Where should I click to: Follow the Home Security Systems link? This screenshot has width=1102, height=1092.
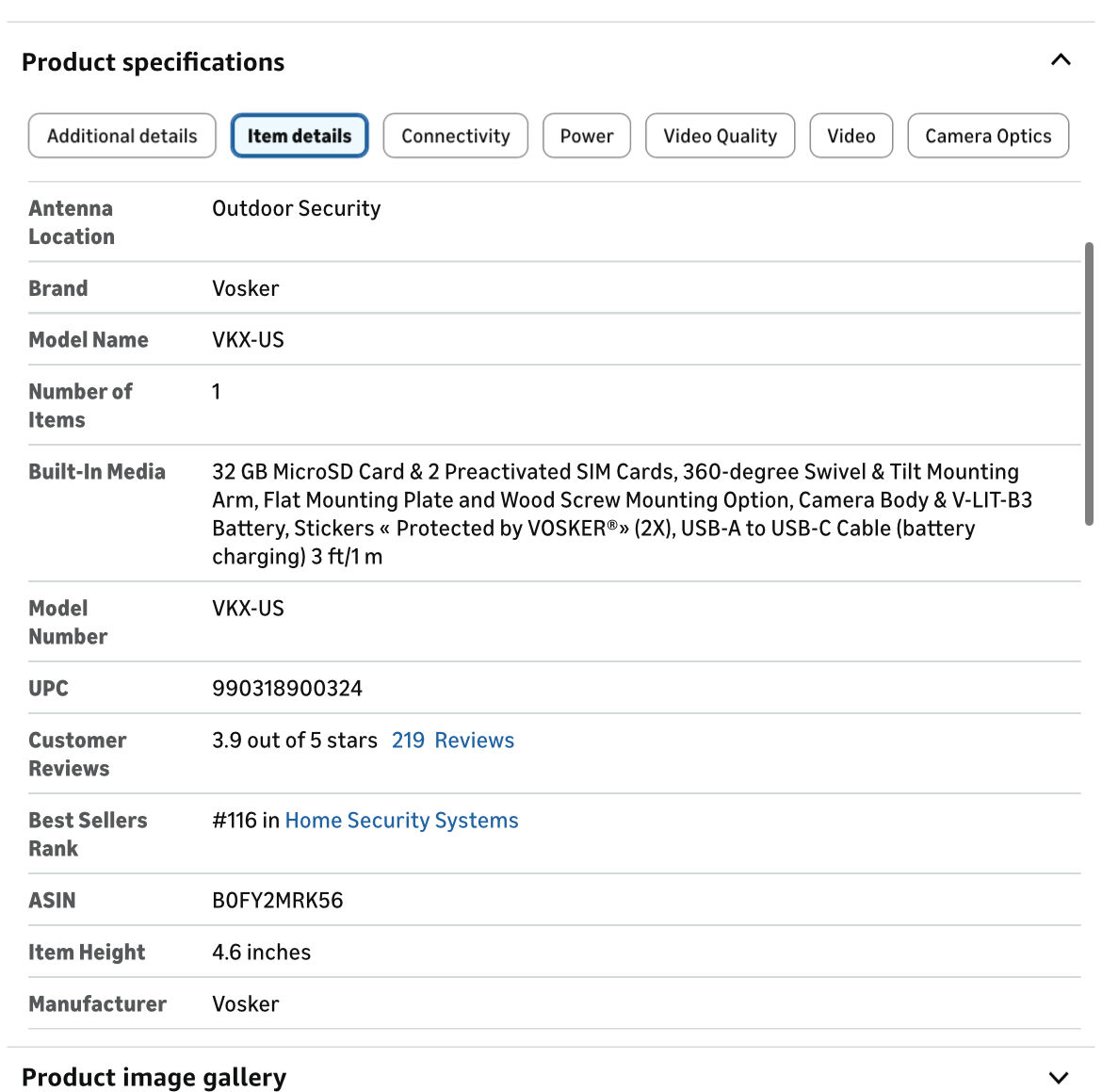pos(401,821)
